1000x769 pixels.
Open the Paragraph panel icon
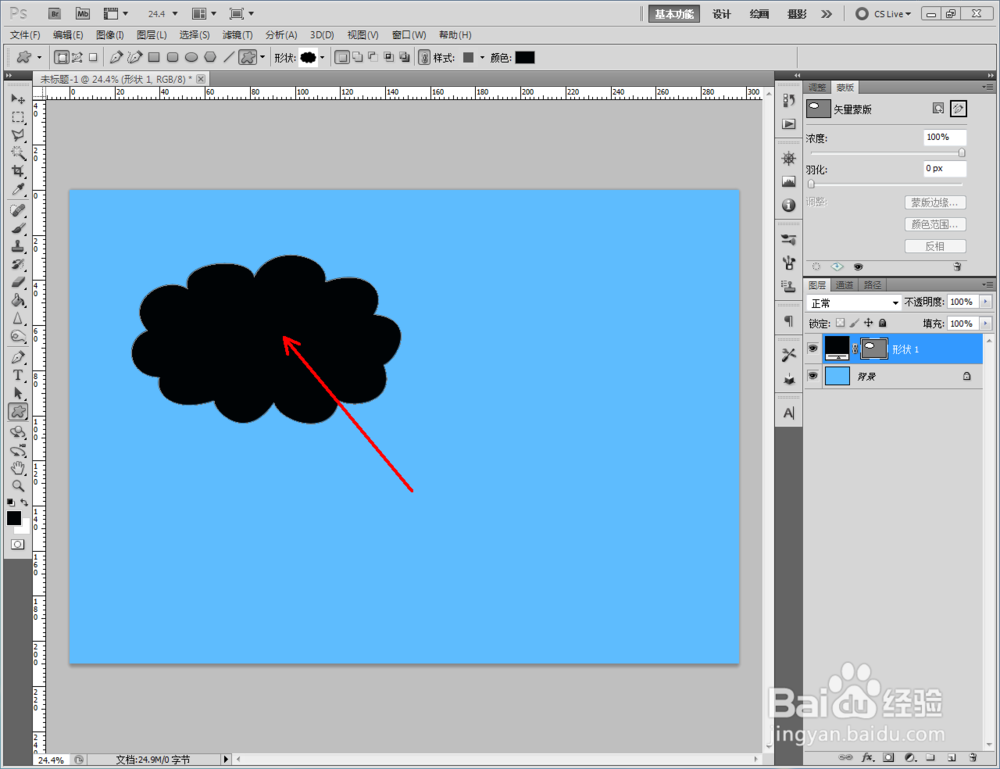click(x=789, y=321)
